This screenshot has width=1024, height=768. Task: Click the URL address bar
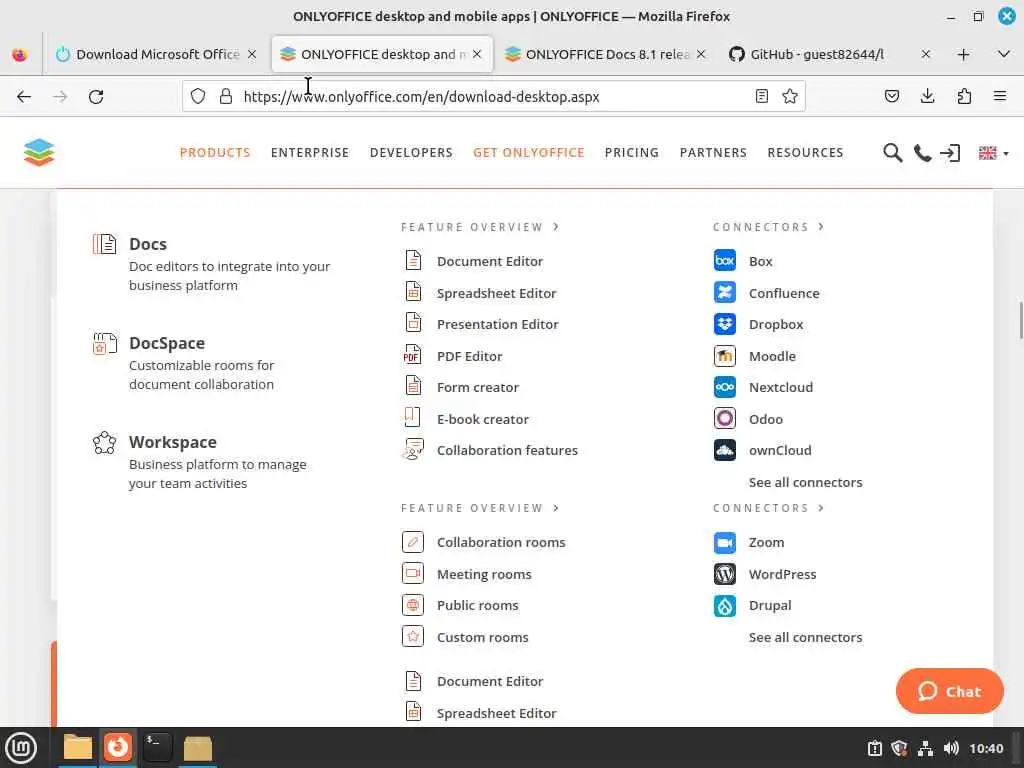coord(493,97)
